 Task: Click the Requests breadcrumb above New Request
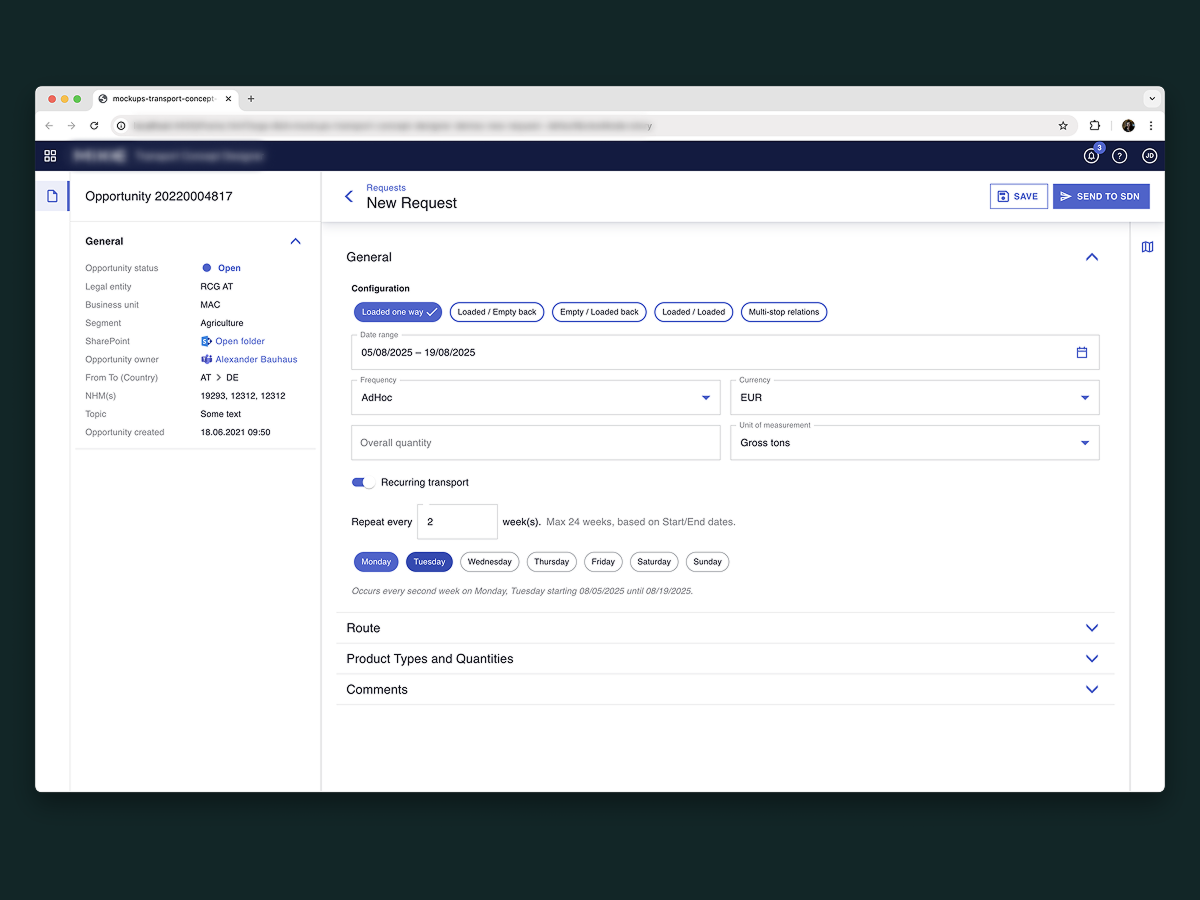point(386,187)
